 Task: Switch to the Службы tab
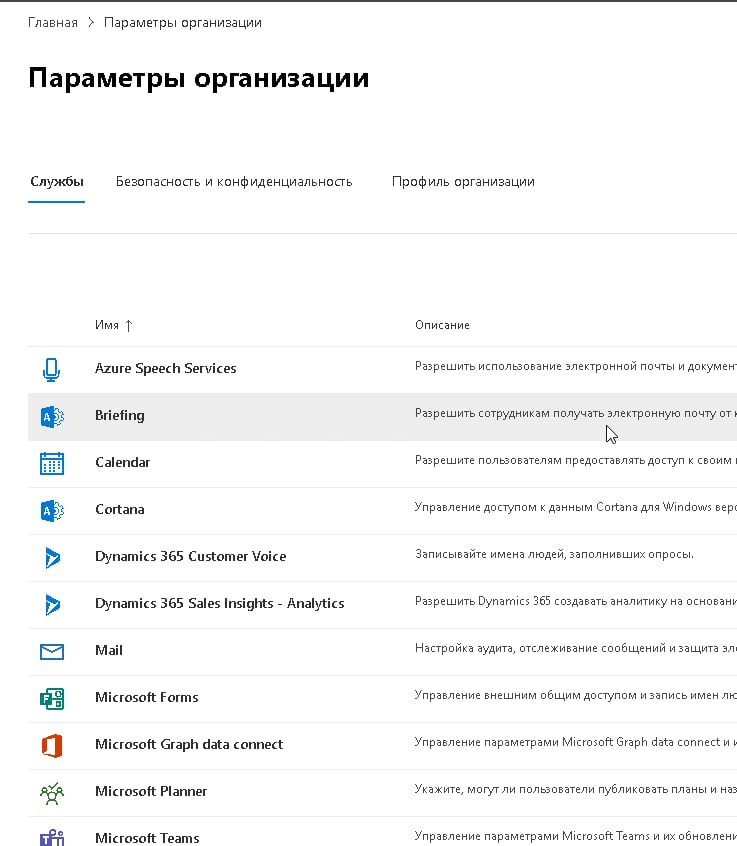click(57, 181)
